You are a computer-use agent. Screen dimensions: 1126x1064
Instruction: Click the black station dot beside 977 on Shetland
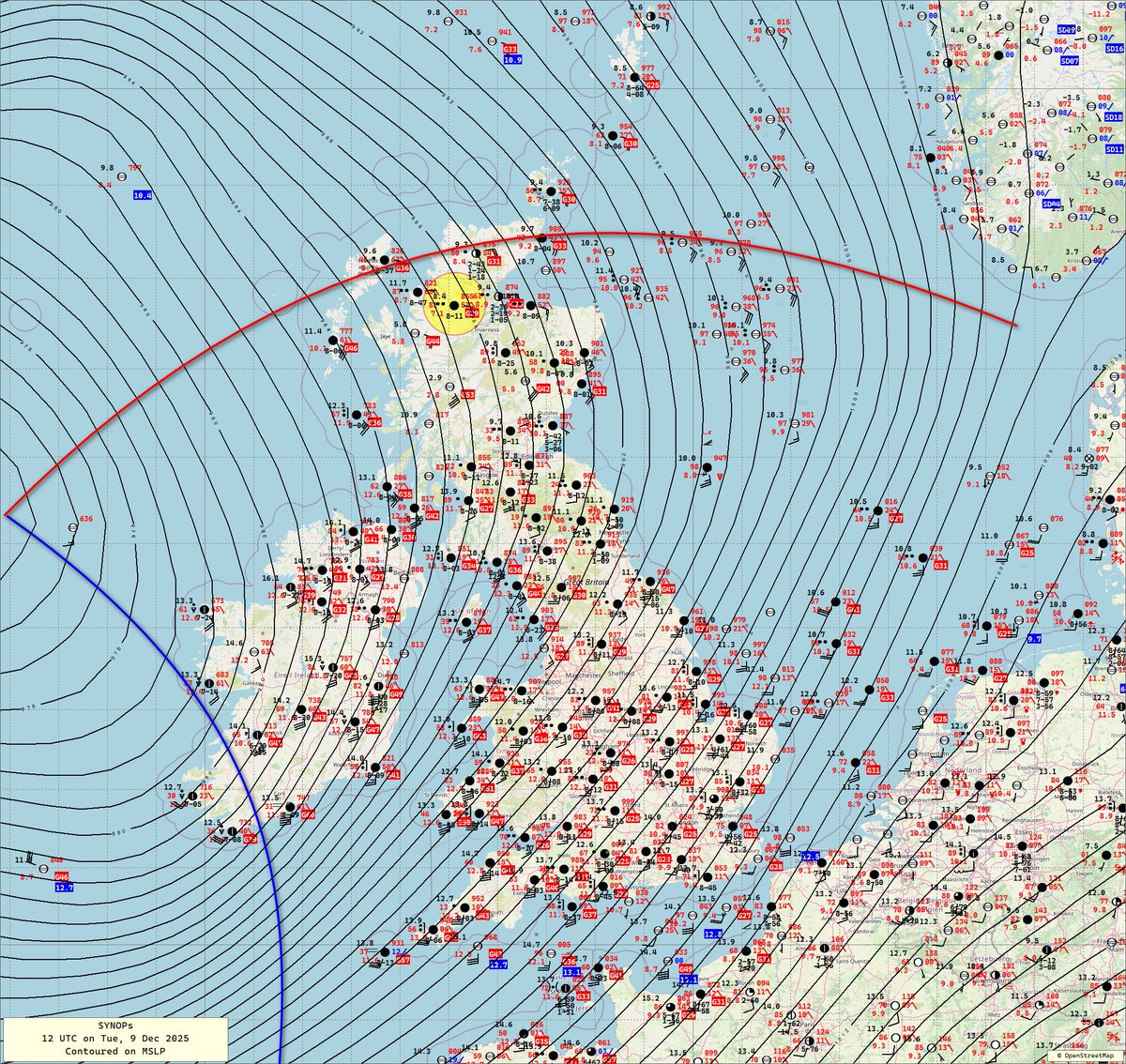[635, 78]
